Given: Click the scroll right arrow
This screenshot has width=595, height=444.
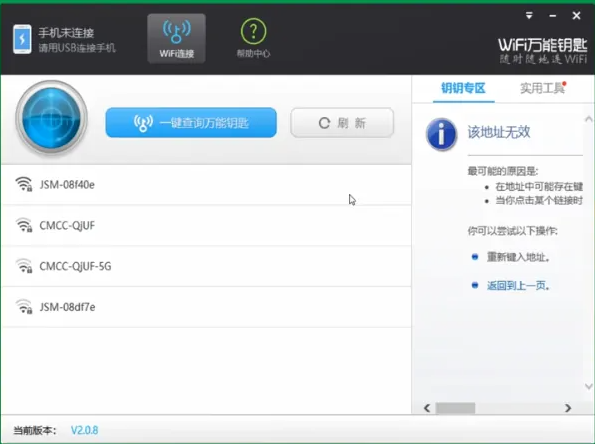Looking at the screenshot, I should (568, 408).
